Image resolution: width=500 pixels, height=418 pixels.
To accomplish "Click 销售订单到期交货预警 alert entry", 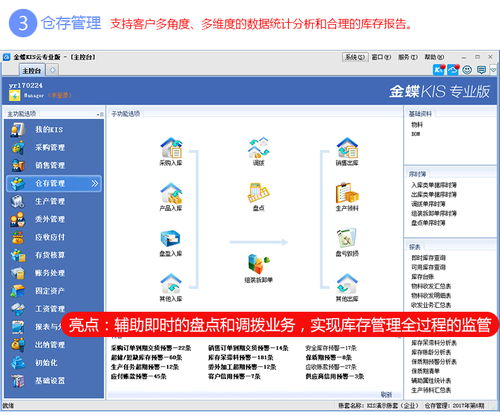I will pyautogui.click(x=248, y=348).
